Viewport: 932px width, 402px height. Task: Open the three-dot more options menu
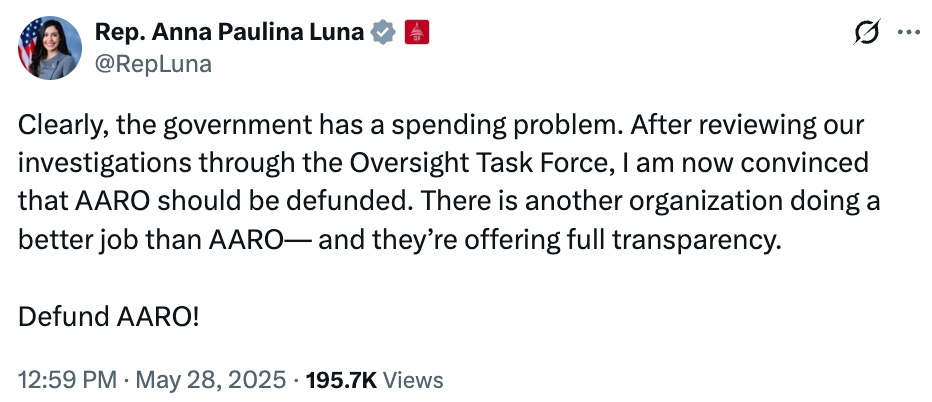click(908, 33)
